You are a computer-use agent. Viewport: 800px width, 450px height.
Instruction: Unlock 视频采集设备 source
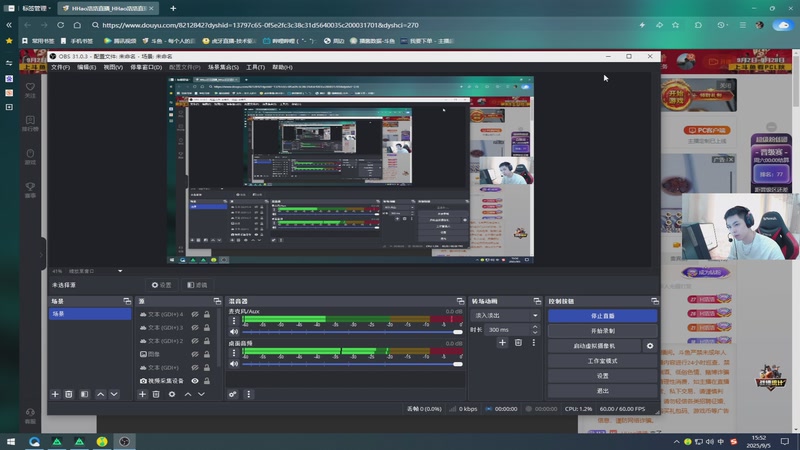(207, 381)
